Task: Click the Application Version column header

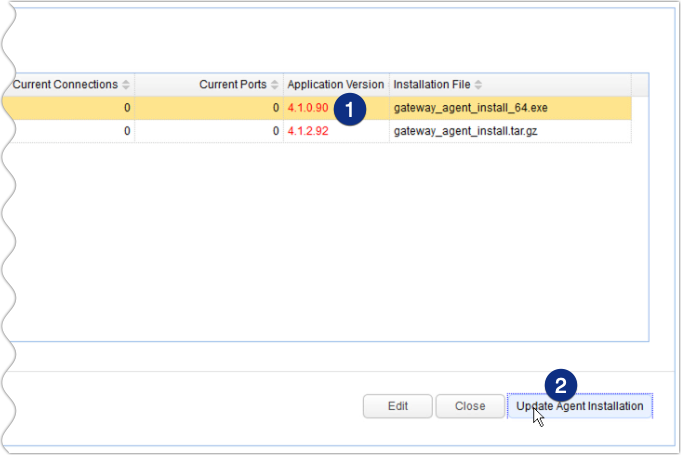Action: pos(336,85)
